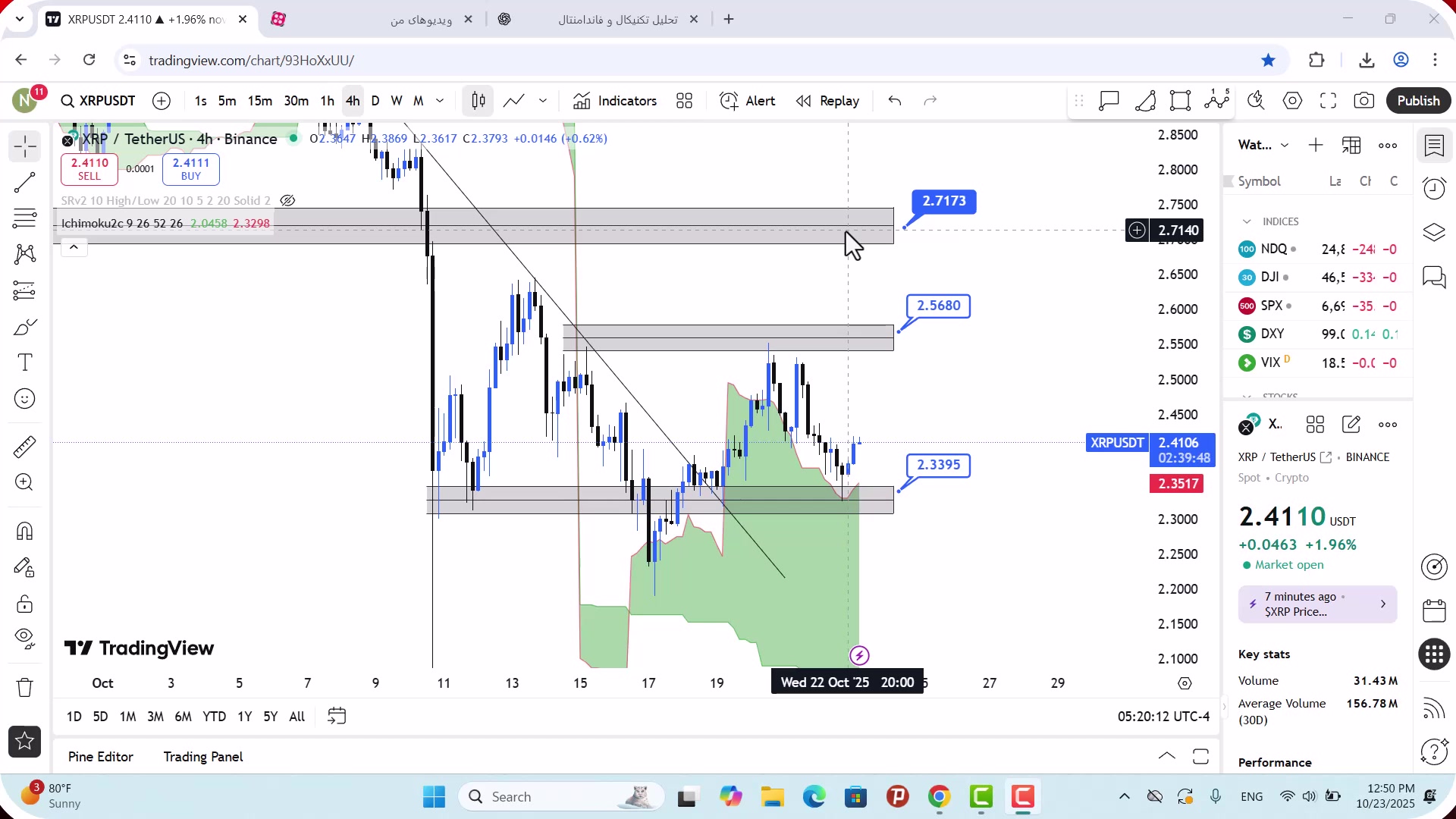Open the alerts clock panel

pyautogui.click(x=1435, y=188)
